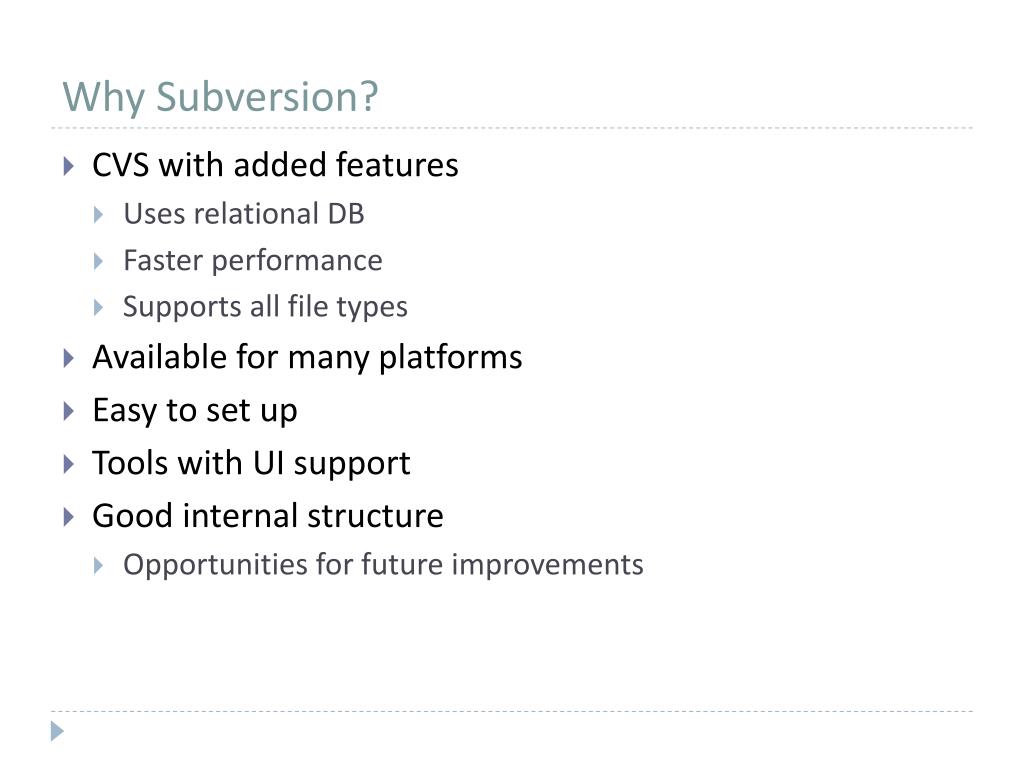Image resolution: width=1024 pixels, height=768 pixels.
Task: Click arrow bullet beside Tools with UI support
Action: pos(69,464)
